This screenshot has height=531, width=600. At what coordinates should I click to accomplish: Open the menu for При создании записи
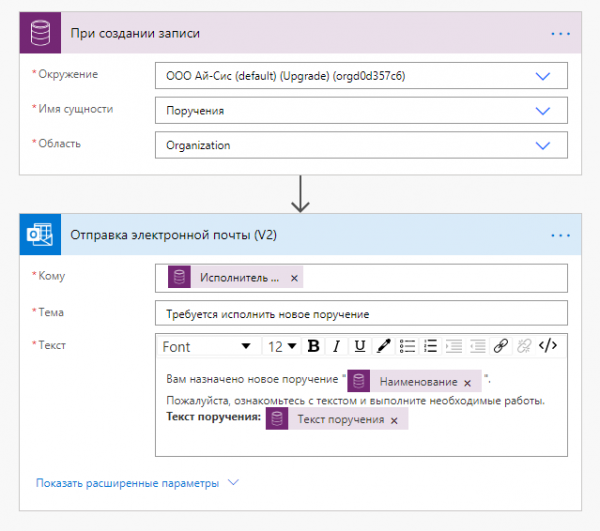pyautogui.click(x=560, y=33)
